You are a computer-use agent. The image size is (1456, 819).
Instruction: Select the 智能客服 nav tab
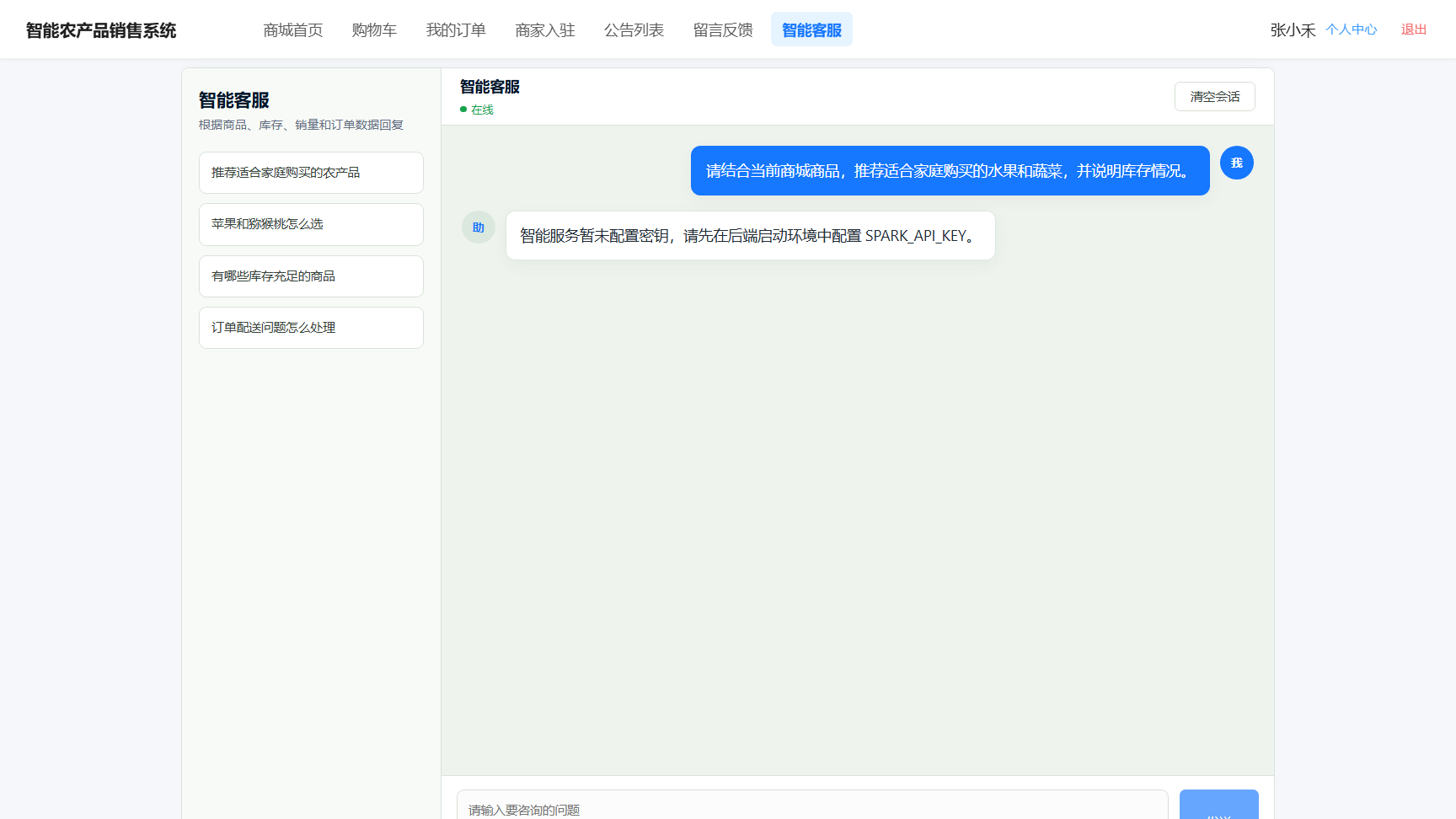click(x=811, y=30)
